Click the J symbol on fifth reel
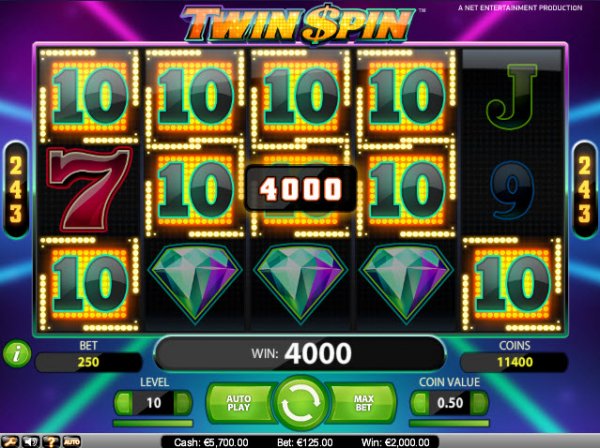600x448 pixels. (x=512, y=93)
